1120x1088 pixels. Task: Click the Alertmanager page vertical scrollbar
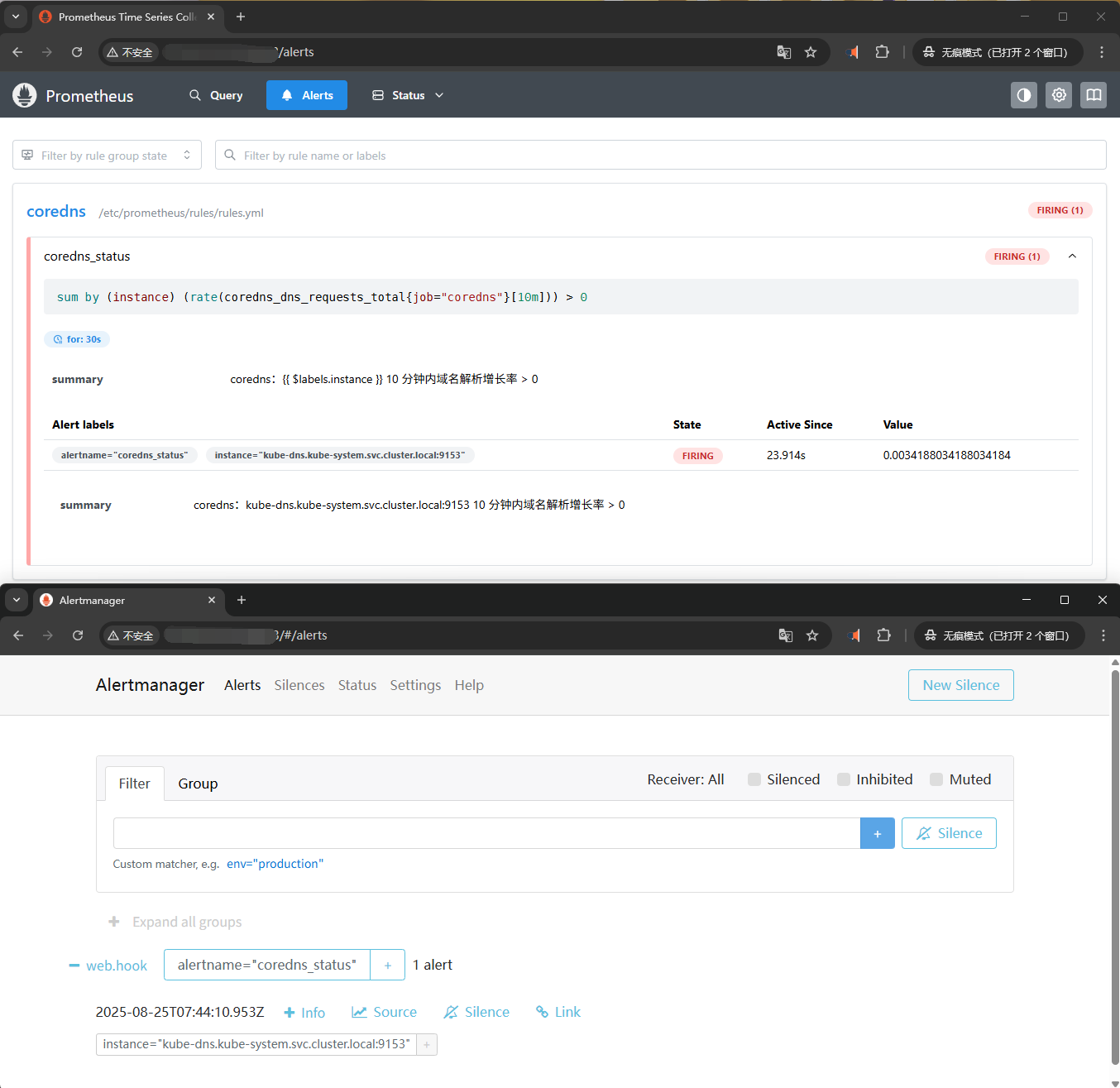tap(1114, 869)
